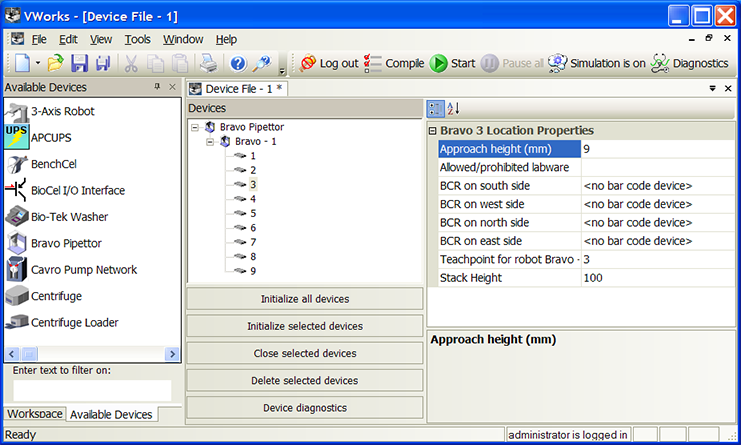
Task: Open the document tab list dropdown arrow
Action: 713,88
